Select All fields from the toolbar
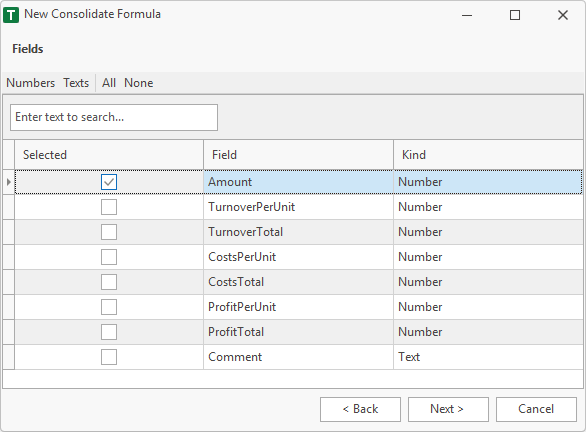 point(109,83)
